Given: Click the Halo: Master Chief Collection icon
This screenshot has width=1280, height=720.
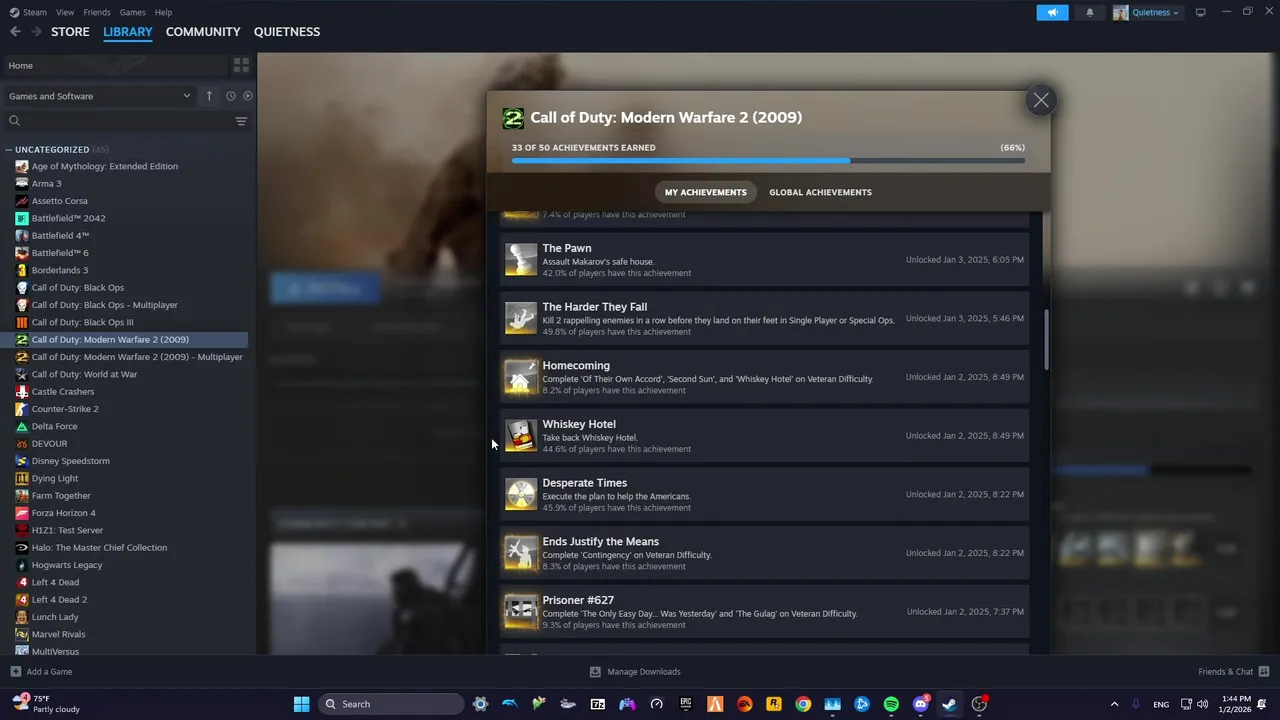Looking at the screenshot, I should pos(22,547).
